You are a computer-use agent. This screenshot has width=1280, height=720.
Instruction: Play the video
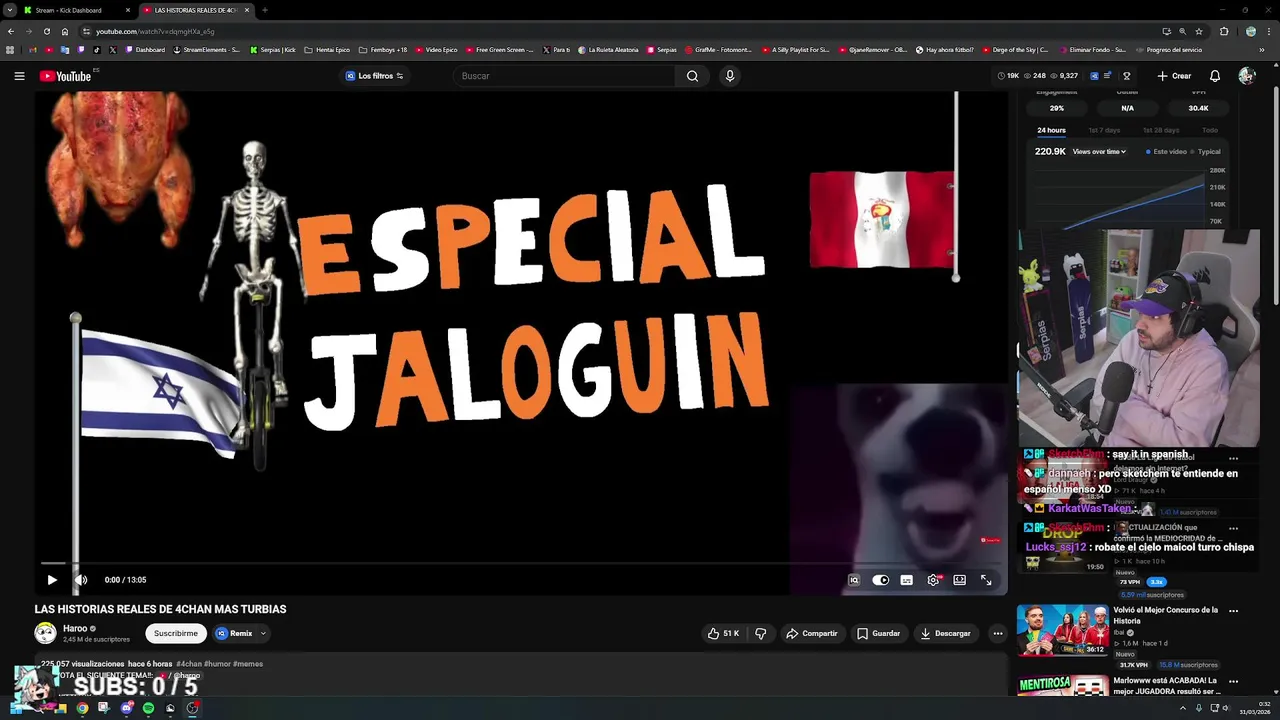click(x=52, y=580)
